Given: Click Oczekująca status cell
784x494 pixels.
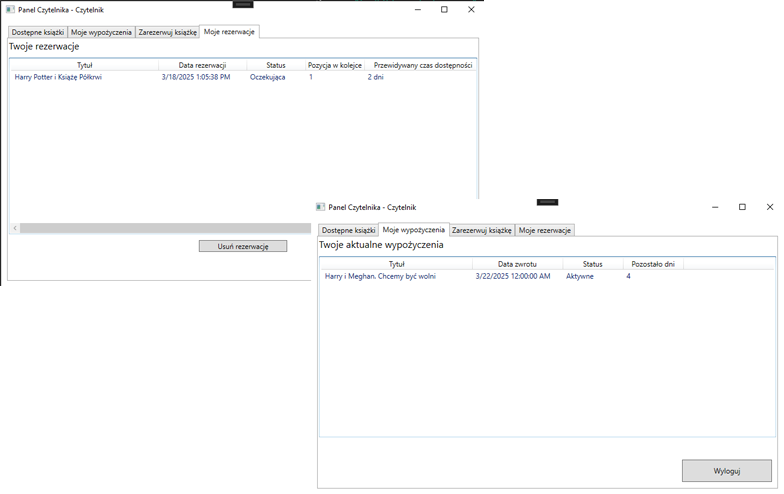Looking at the screenshot, I should coord(268,77).
